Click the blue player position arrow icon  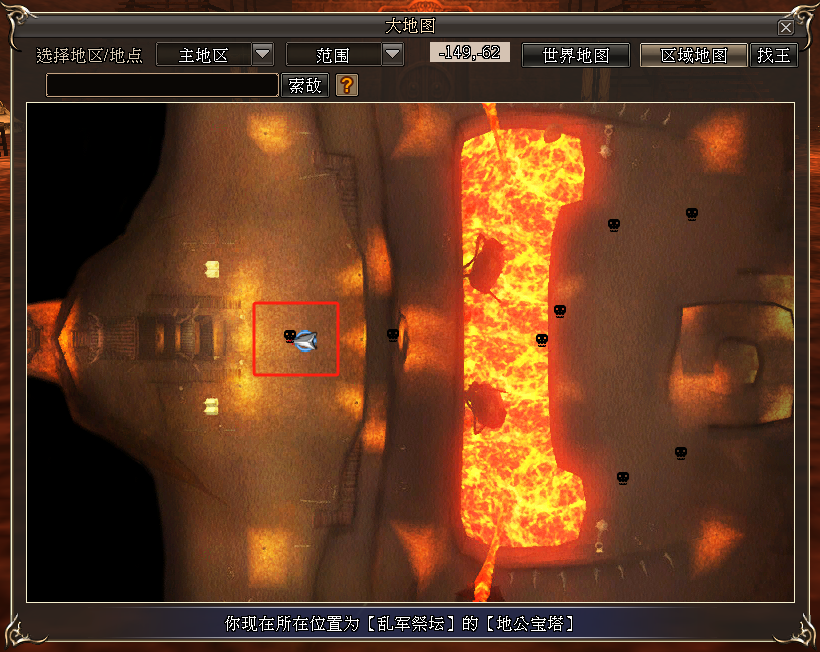click(x=307, y=341)
